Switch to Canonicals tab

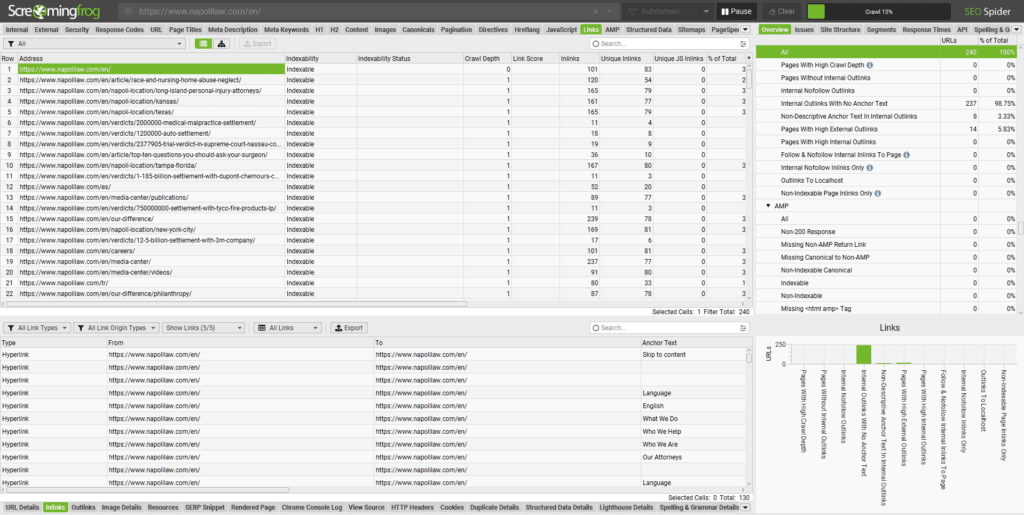pos(418,29)
